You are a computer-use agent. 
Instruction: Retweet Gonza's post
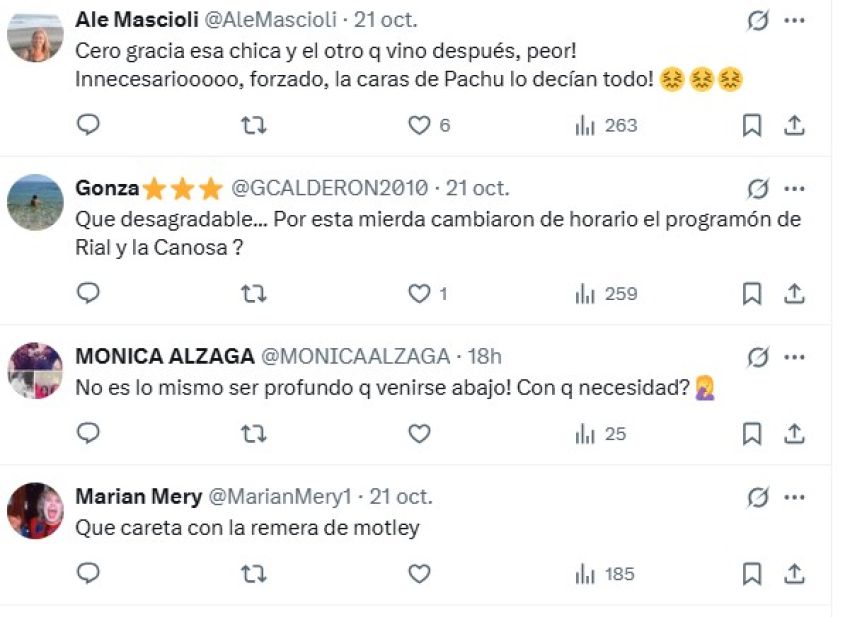point(254,294)
